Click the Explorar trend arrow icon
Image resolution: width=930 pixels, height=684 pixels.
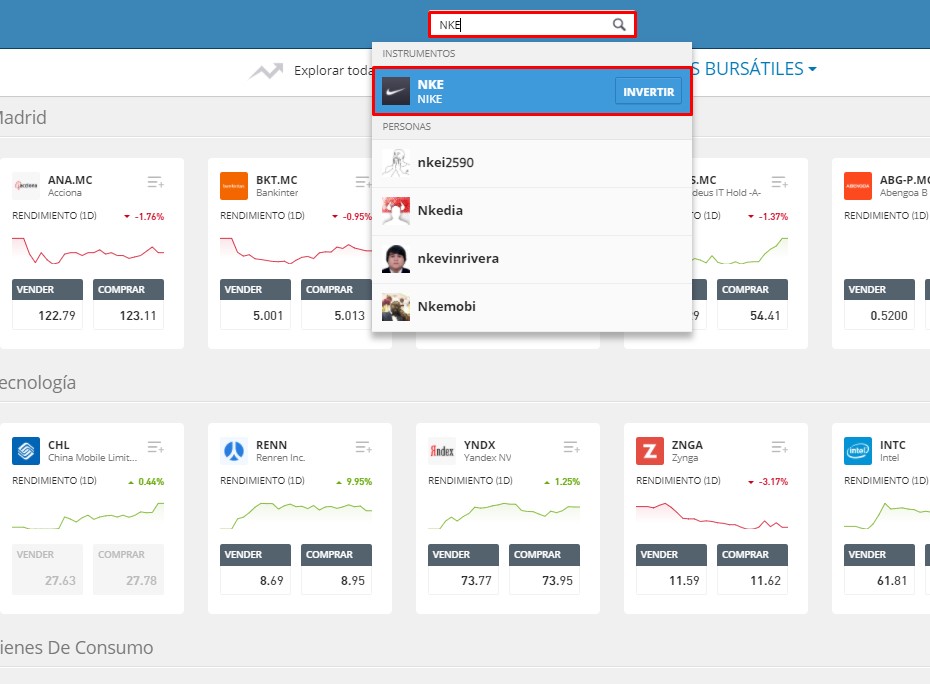[x=266, y=71]
